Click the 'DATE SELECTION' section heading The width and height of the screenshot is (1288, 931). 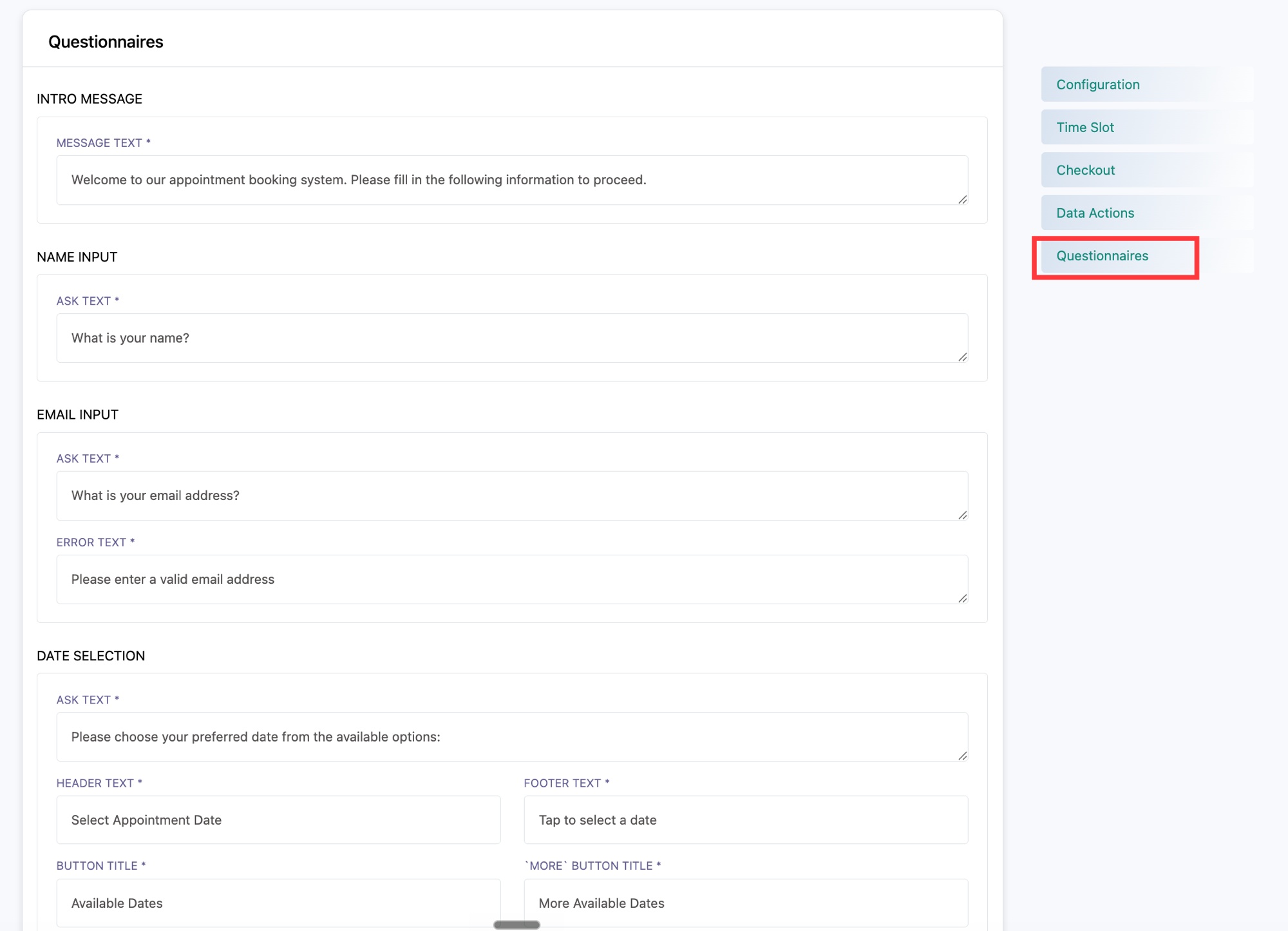click(x=91, y=656)
